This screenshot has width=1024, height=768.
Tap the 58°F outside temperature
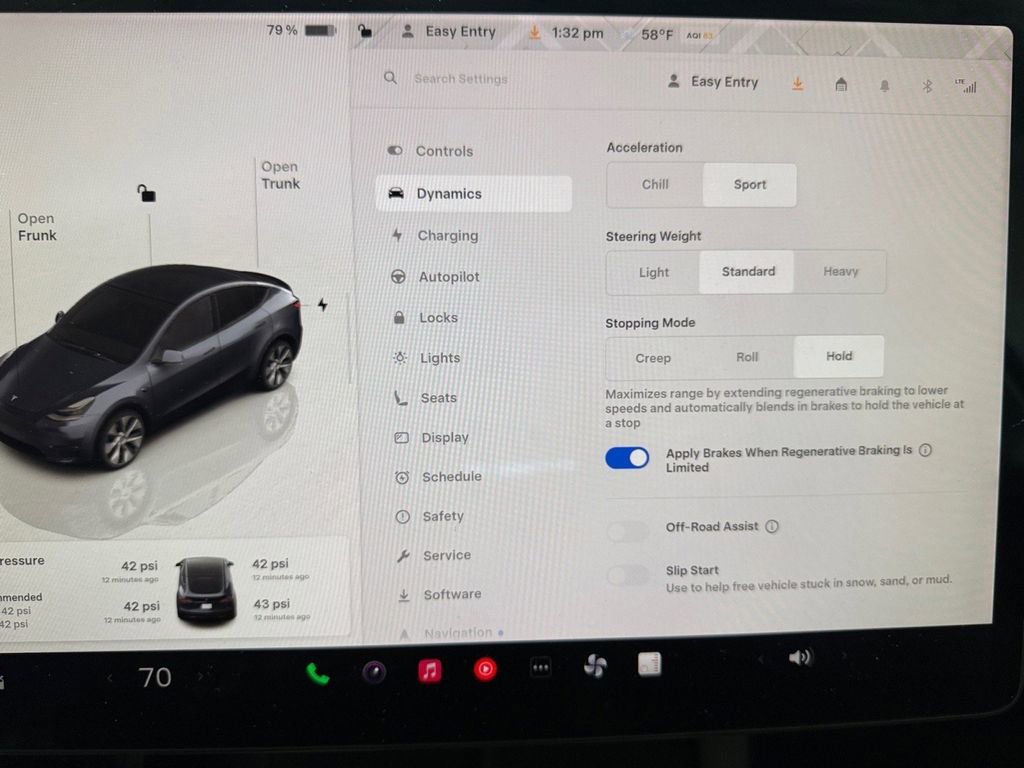656,34
